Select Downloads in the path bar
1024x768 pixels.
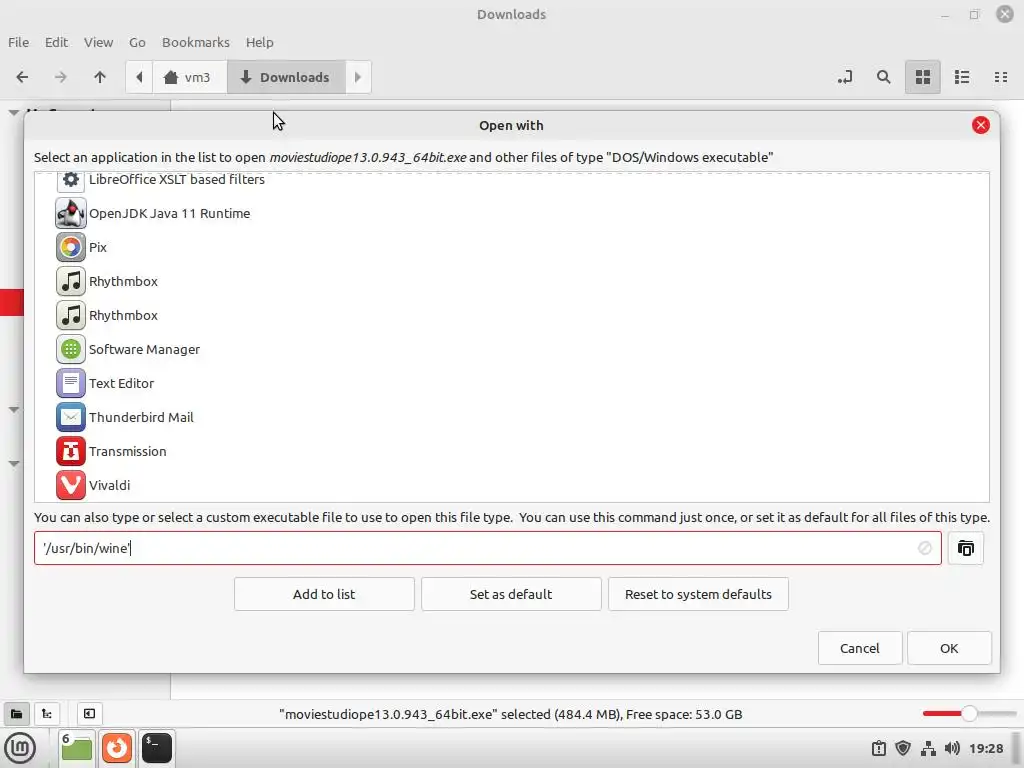coord(286,77)
